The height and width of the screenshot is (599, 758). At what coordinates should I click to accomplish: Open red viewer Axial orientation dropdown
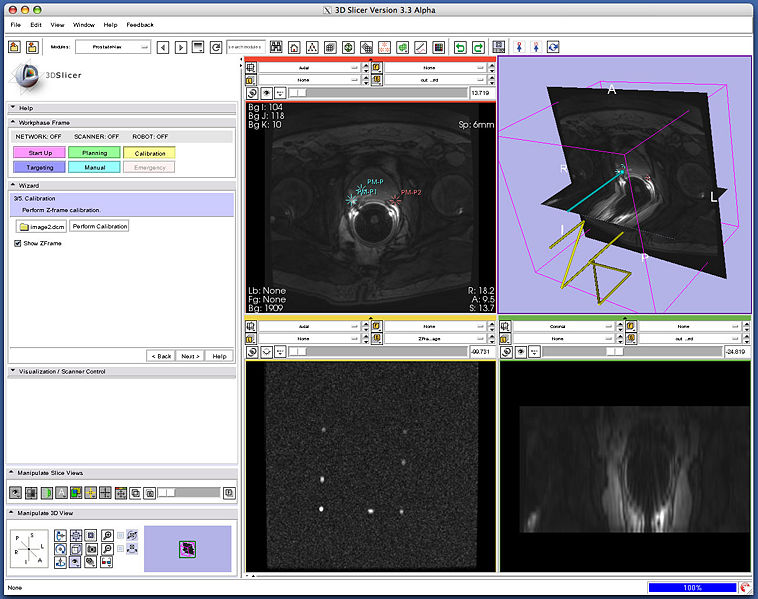pyautogui.click(x=309, y=68)
